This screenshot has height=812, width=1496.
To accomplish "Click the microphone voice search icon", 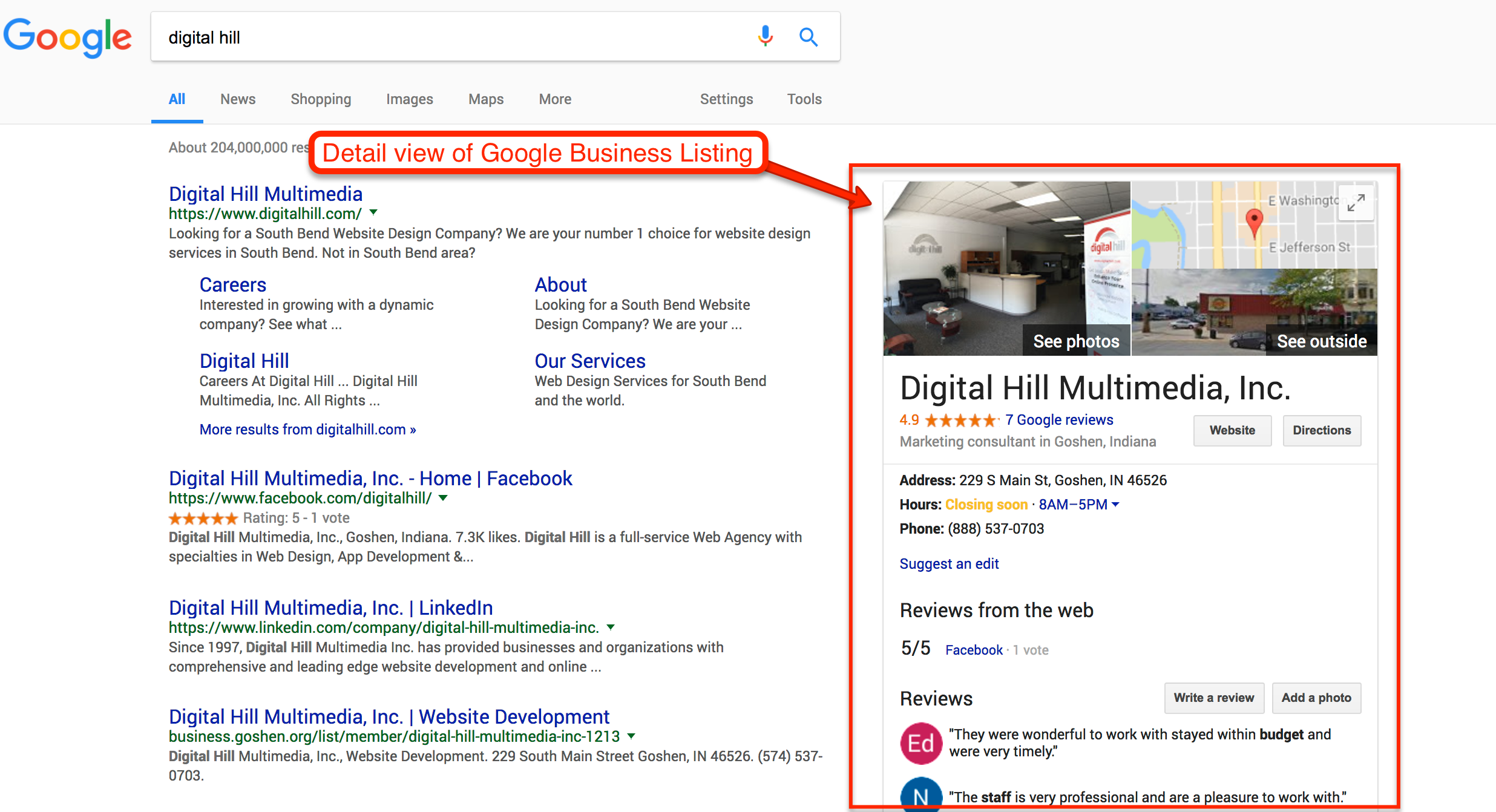I will tap(765, 36).
